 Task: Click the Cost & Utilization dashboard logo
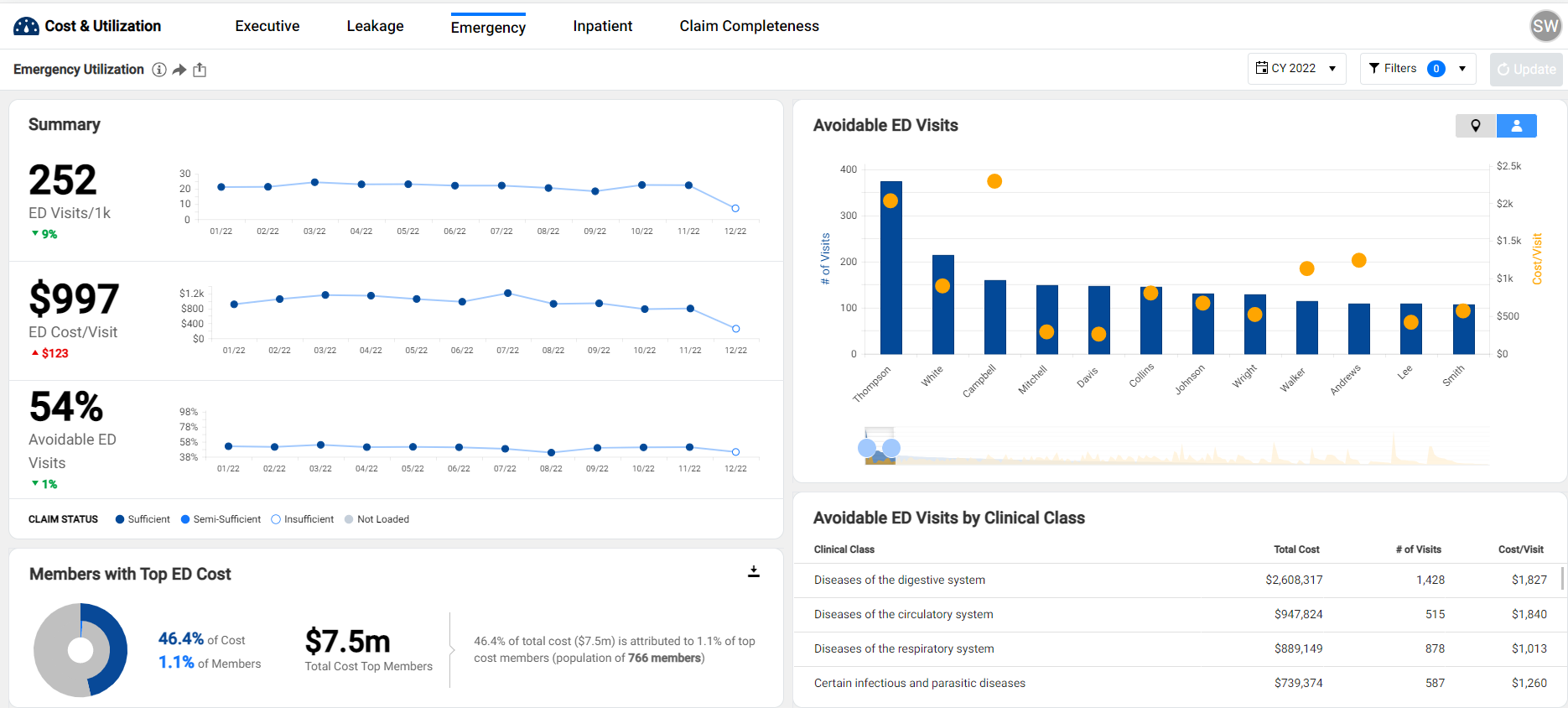coord(26,26)
